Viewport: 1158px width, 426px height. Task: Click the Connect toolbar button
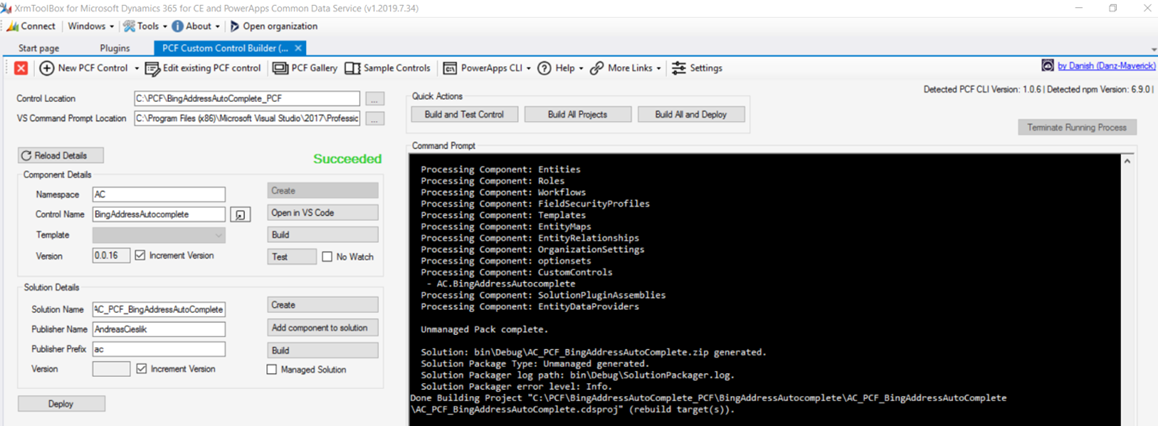(30, 26)
